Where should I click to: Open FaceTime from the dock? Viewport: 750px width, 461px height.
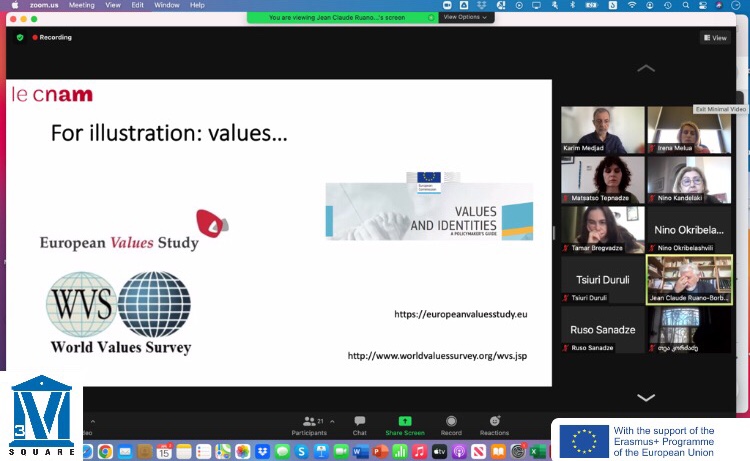(x=341, y=451)
